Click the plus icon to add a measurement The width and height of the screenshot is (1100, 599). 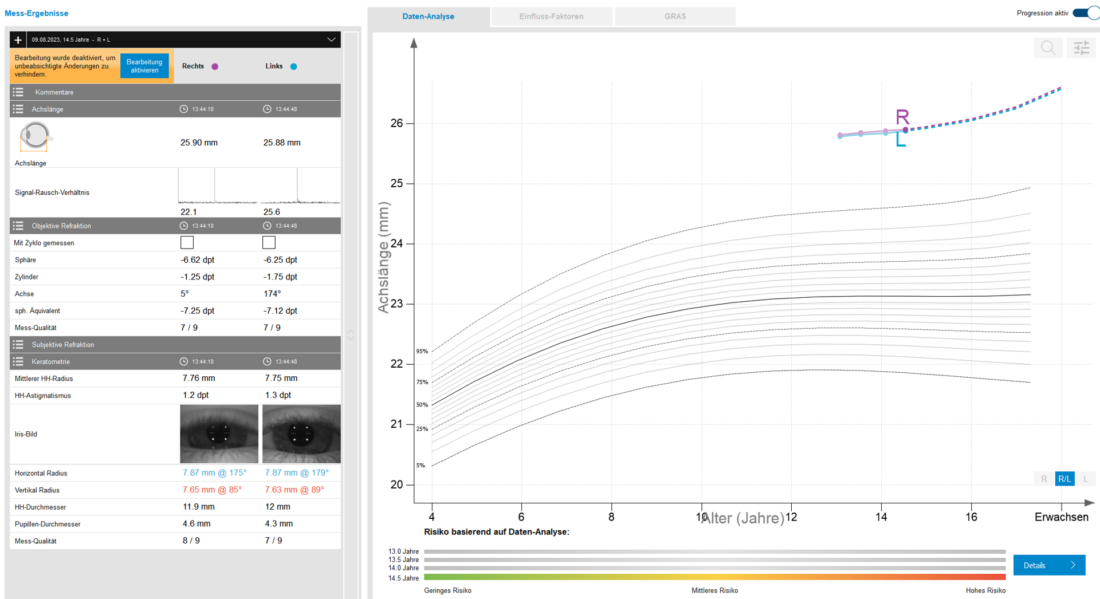[18, 39]
